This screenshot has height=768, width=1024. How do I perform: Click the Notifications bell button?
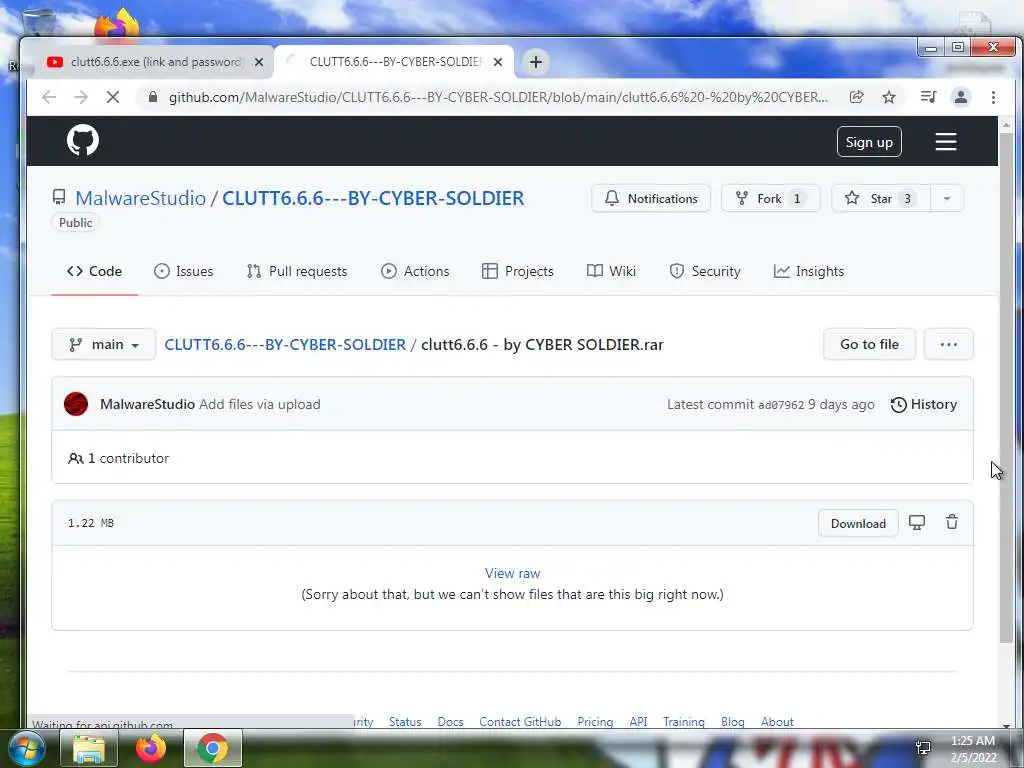(650, 198)
